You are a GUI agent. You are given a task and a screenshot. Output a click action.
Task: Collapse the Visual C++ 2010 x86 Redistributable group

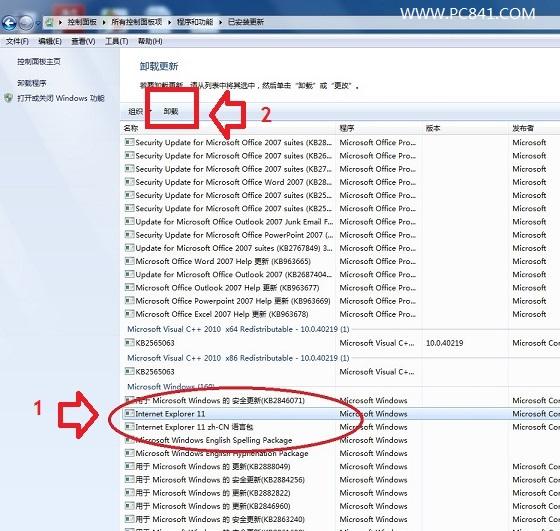(238, 358)
